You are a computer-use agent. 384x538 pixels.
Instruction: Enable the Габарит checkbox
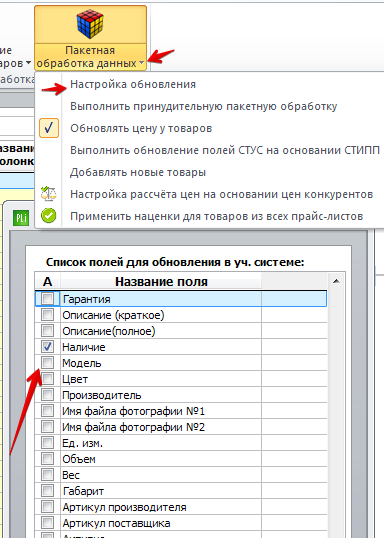pyautogui.click(x=47, y=491)
